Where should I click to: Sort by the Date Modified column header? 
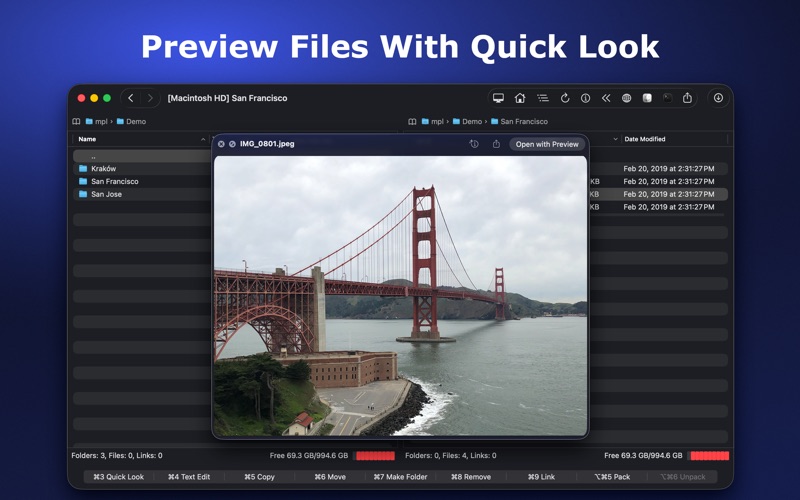tap(645, 139)
